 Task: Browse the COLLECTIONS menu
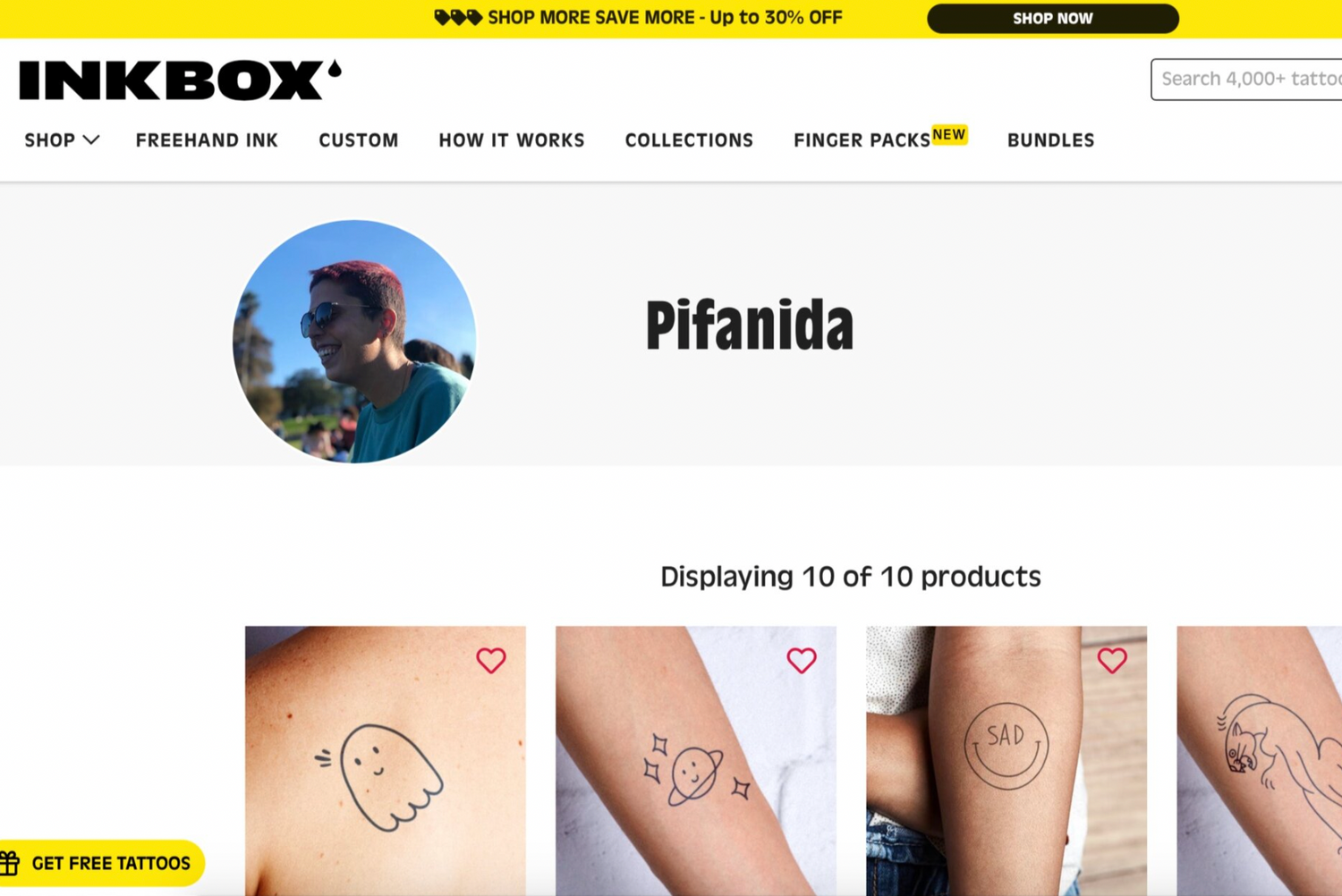point(689,139)
